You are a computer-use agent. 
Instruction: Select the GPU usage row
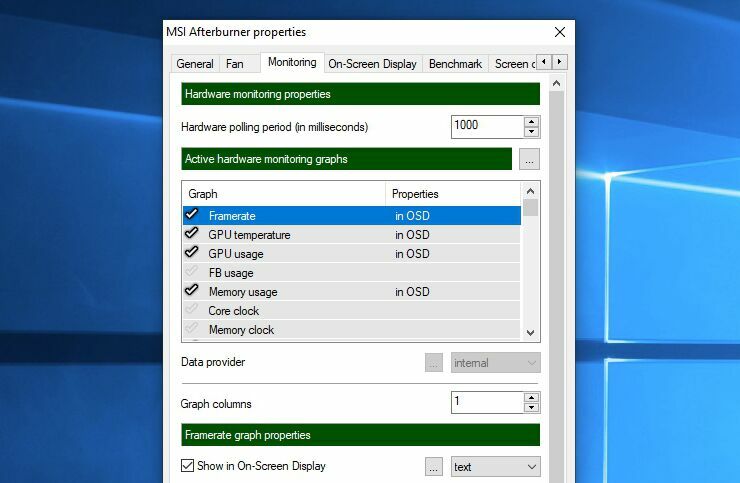pyautogui.click(x=352, y=254)
